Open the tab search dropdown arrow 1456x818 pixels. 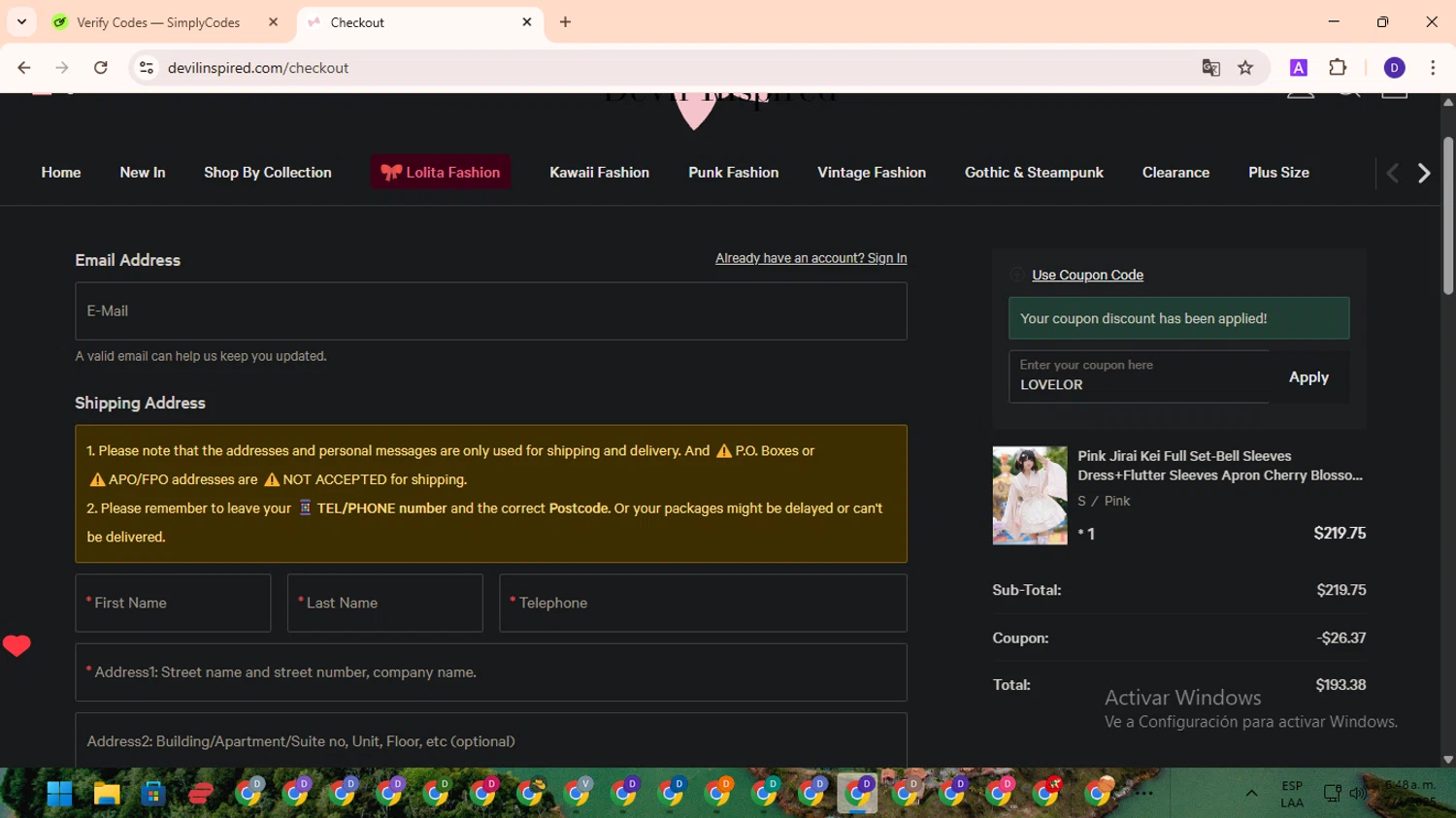click(21, 21)
